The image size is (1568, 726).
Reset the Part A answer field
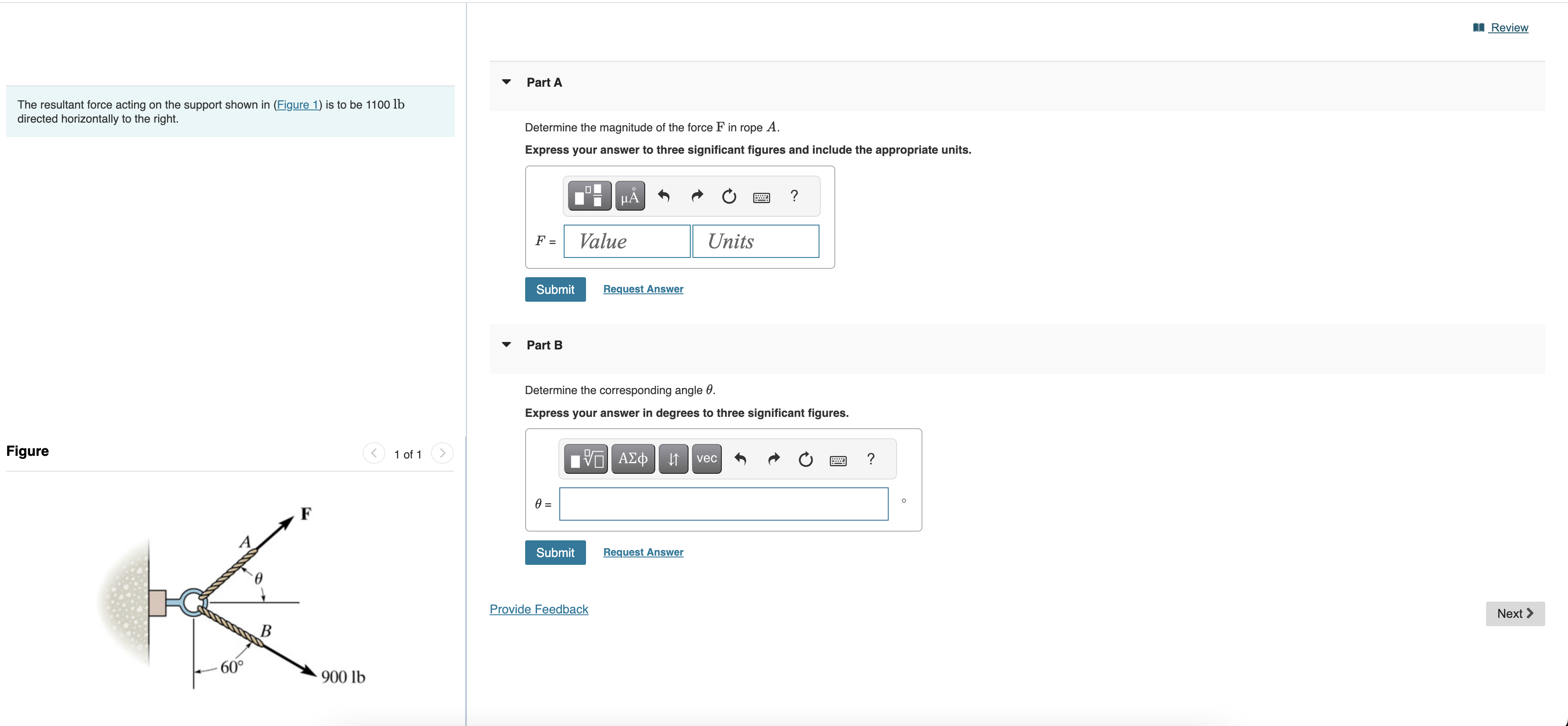click(x=729, y=196)
